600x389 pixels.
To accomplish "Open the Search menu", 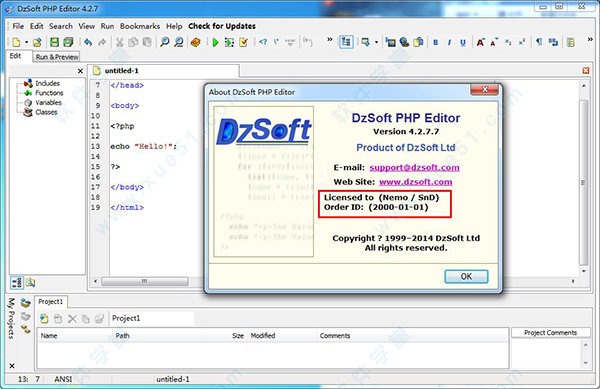I will pyautogui.click(x=60, y=26).
